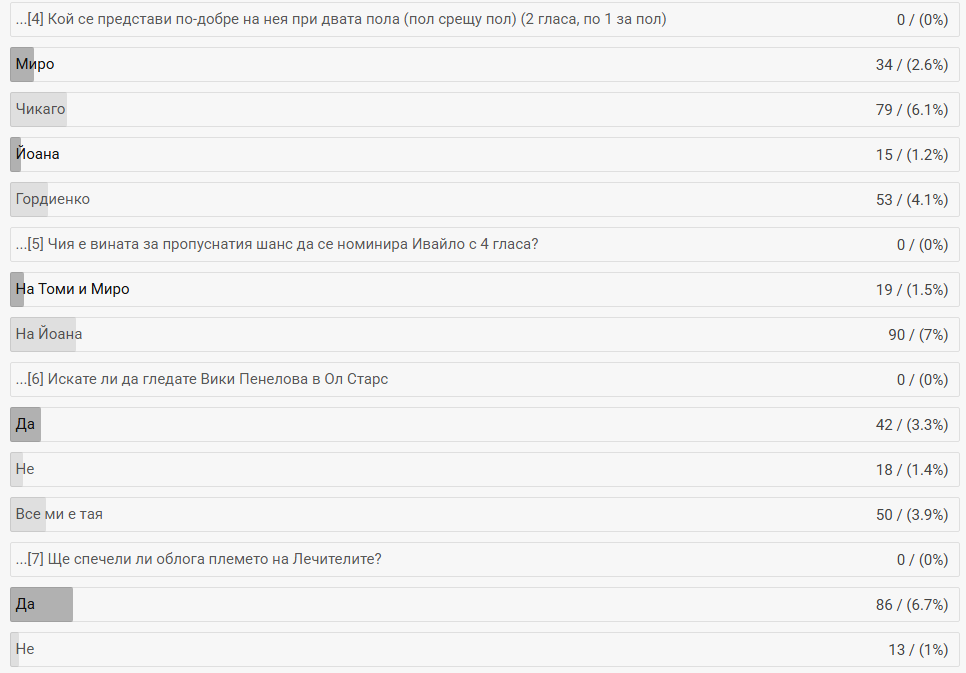Choose the Чикаго answer label
This screenshot has width=966, height=673.
41,109
